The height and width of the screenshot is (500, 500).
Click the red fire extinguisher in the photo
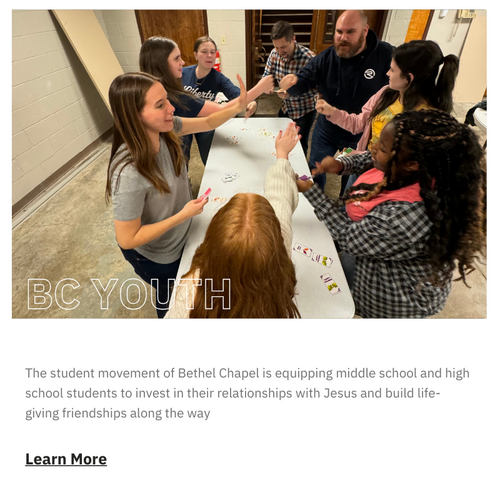pyautogui.click(x=217, y=61)
